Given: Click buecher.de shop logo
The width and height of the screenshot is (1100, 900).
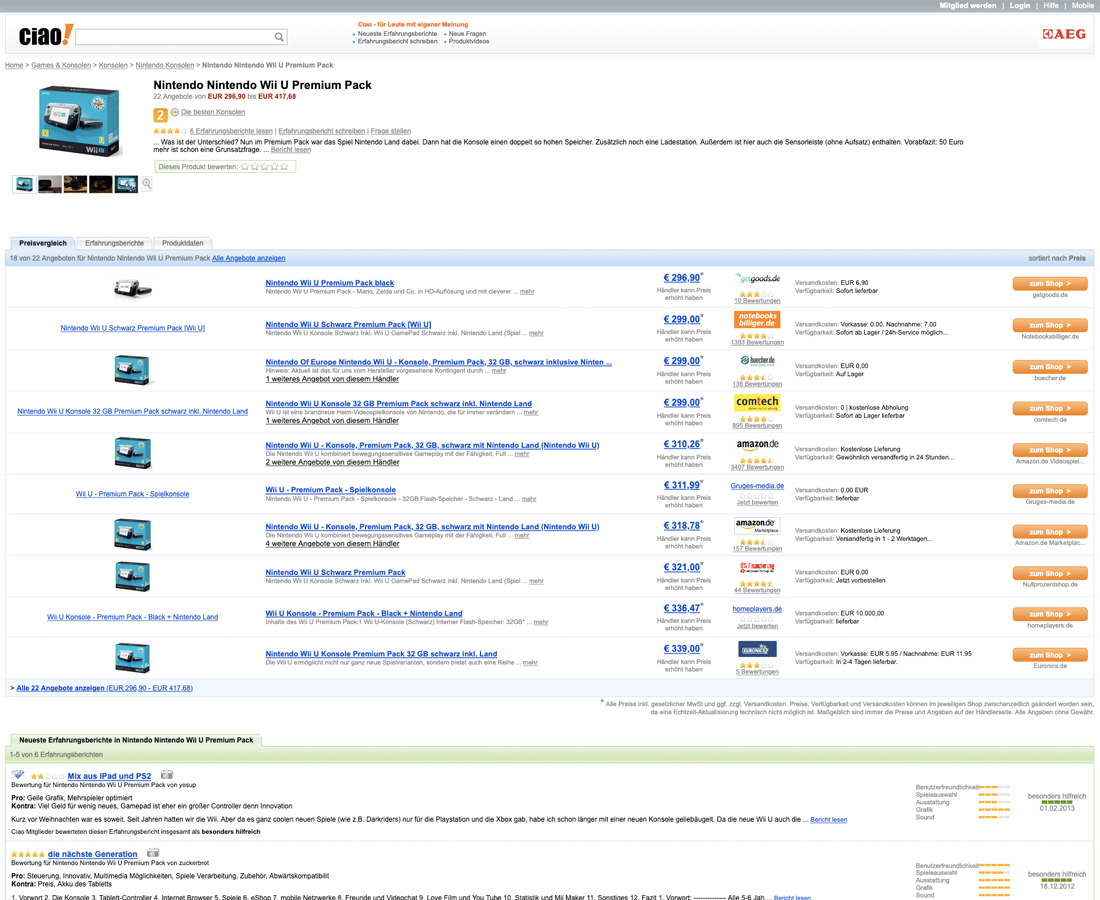Looking at the screenshot, I should 757,361.
